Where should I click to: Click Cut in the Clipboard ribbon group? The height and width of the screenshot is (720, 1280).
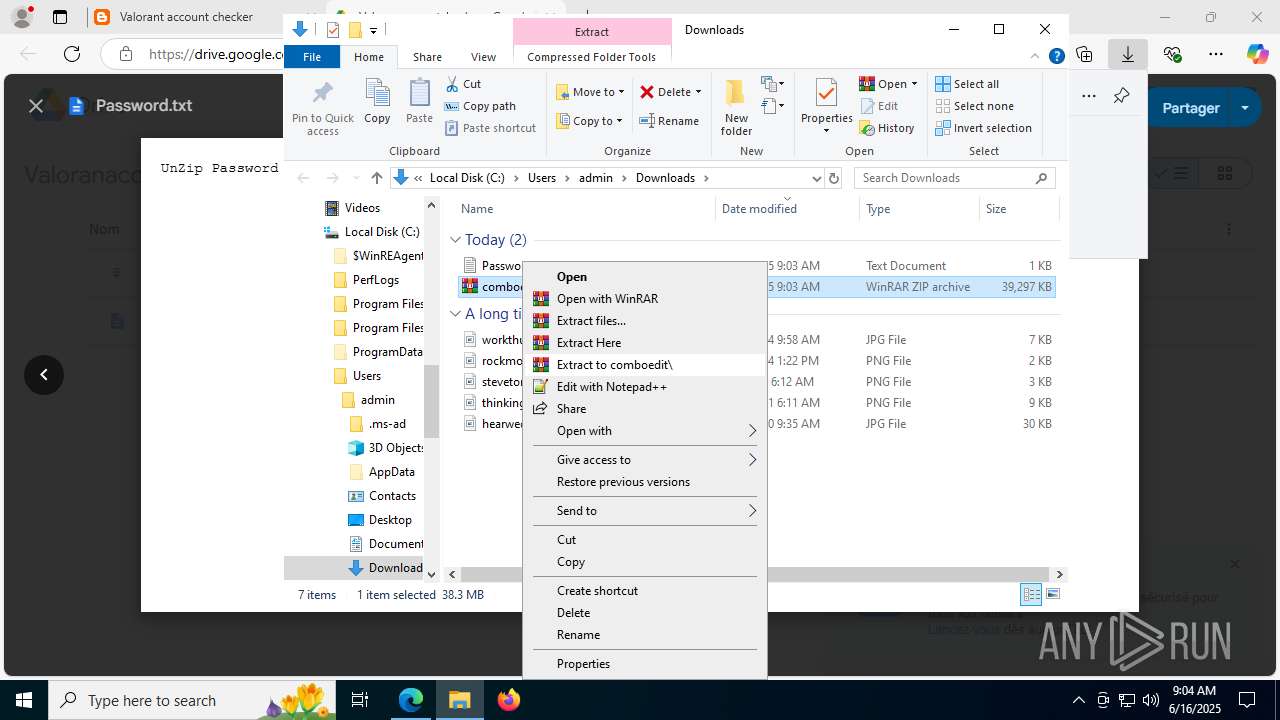463,84
